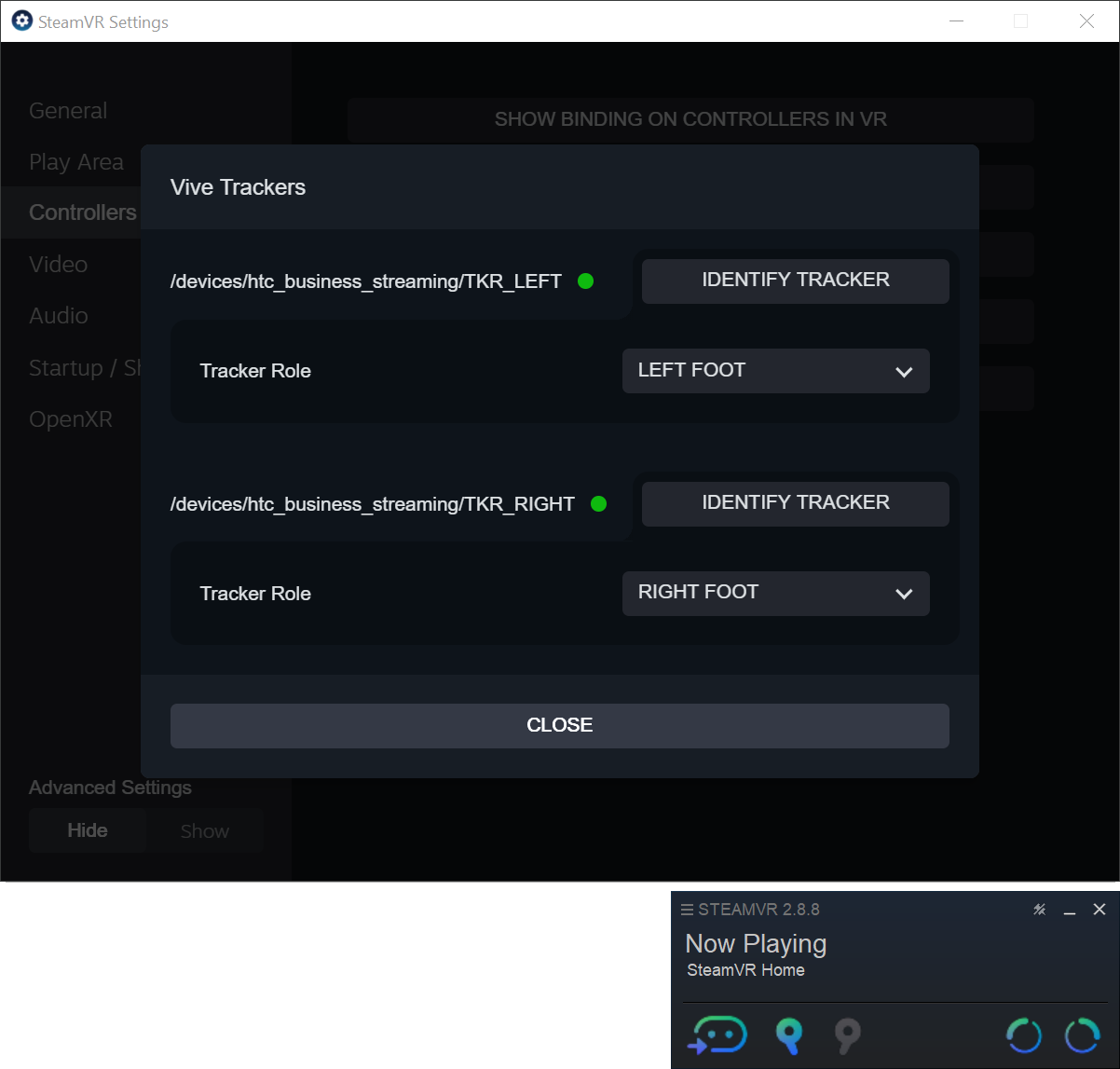This screenshot has width=1120, height=1069.
Task: Open the Audio settings section
Action: [58, 315]
